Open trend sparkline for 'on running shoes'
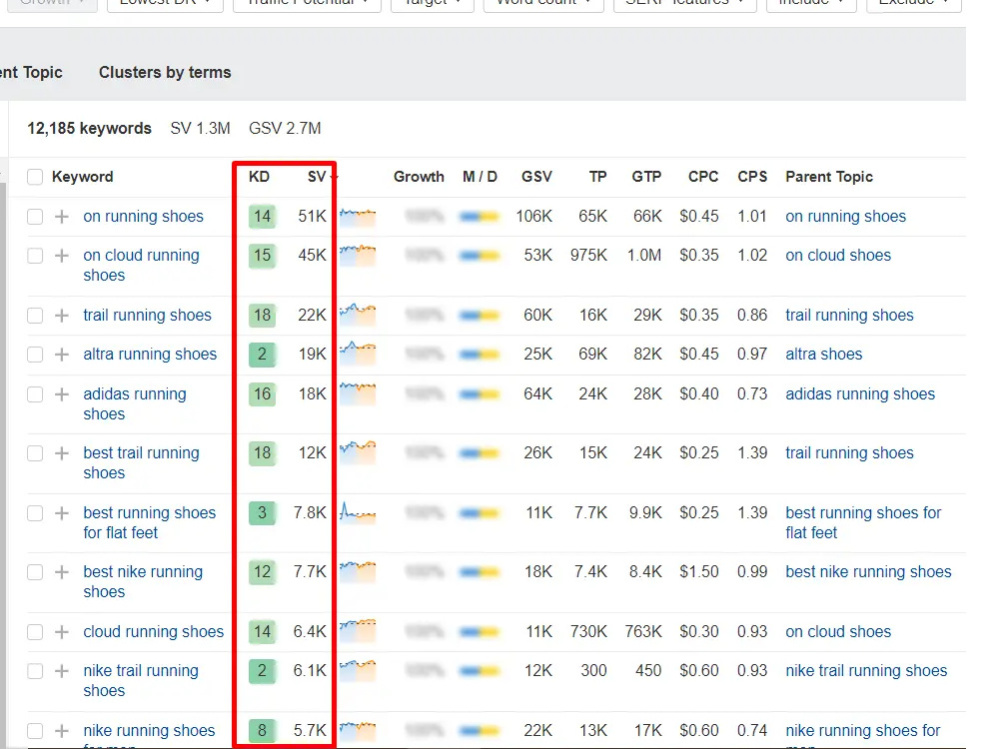The width and height of the screenshot is (1000, 749). (x=357, y=216)
